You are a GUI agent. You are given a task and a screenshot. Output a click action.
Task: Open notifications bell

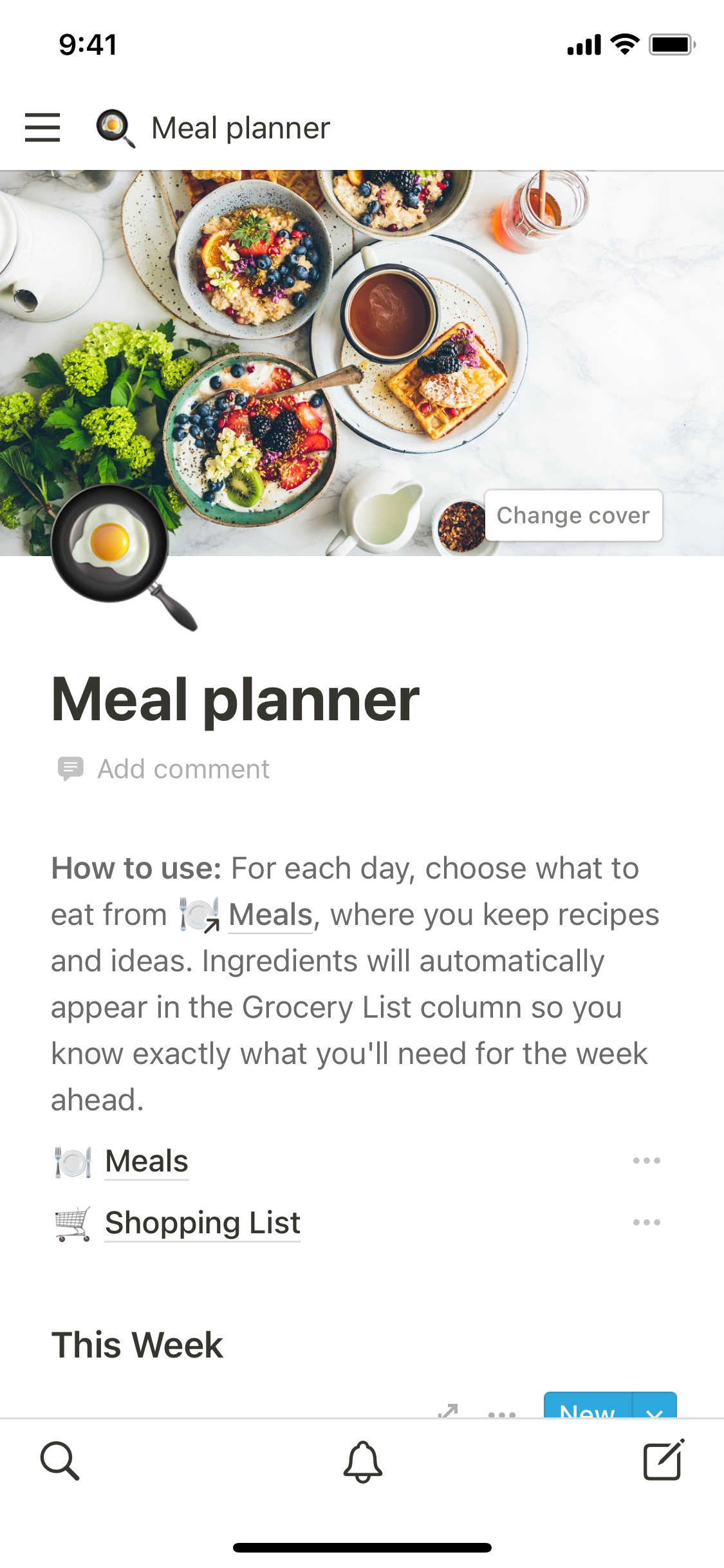pyautogui.click(x=362, y=1461)
